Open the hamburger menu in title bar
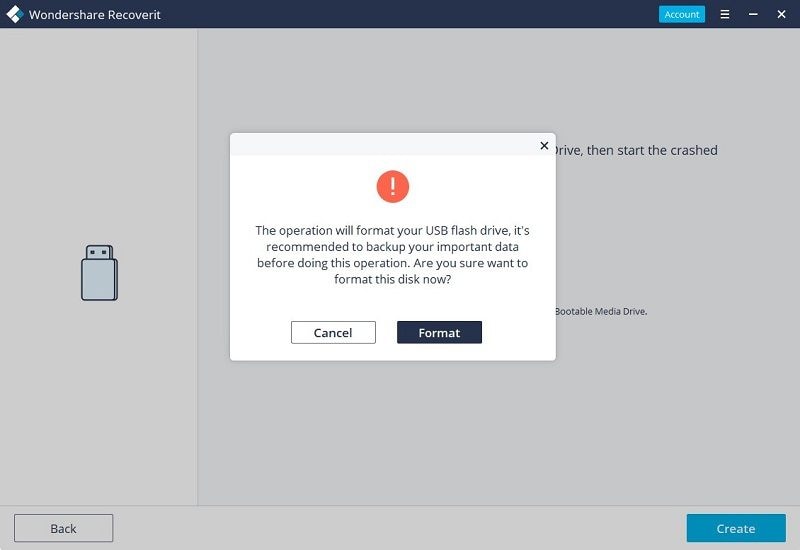Viewport: 800px width, 550px height. tap(724, 14)
